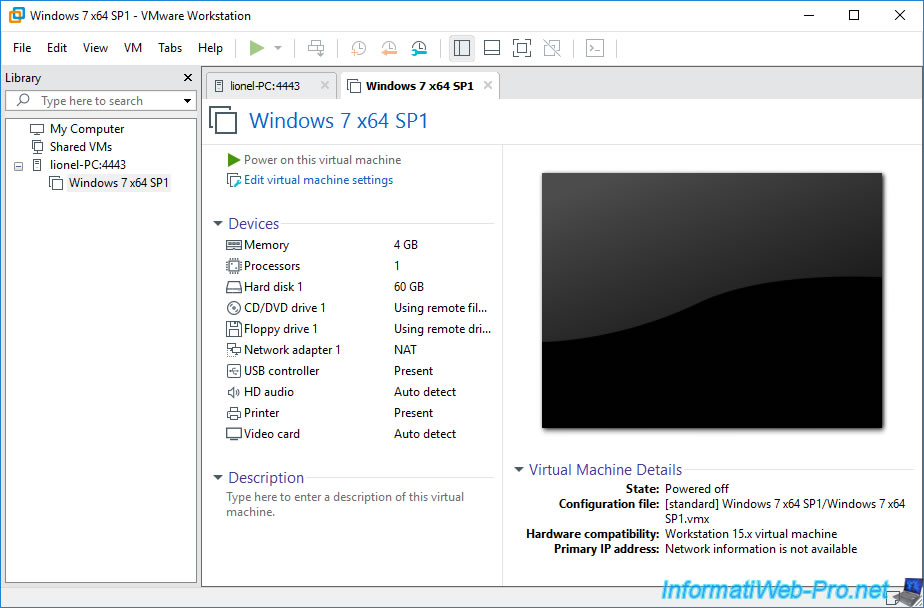This screenshot has height=608, width=924.
Task: Show the console view icon
Action: 595,48
